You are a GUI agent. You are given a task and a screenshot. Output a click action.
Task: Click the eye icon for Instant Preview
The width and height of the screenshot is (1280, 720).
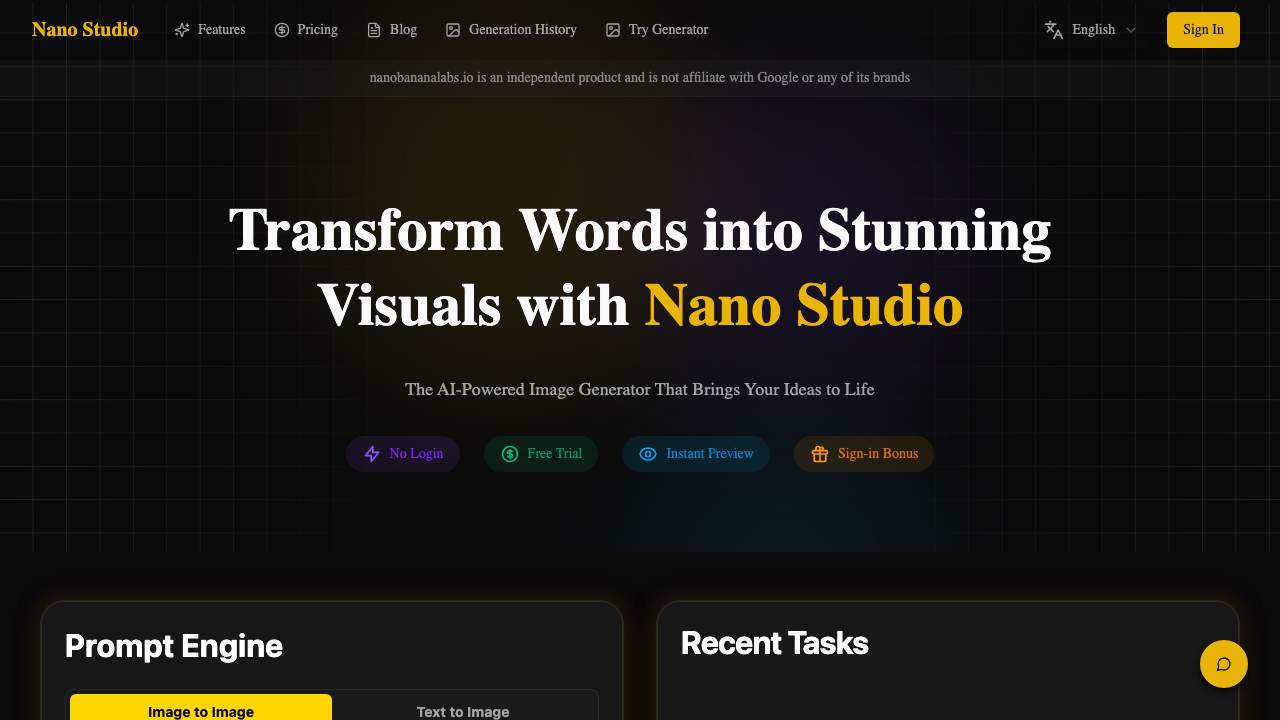(x=648, y=454)
